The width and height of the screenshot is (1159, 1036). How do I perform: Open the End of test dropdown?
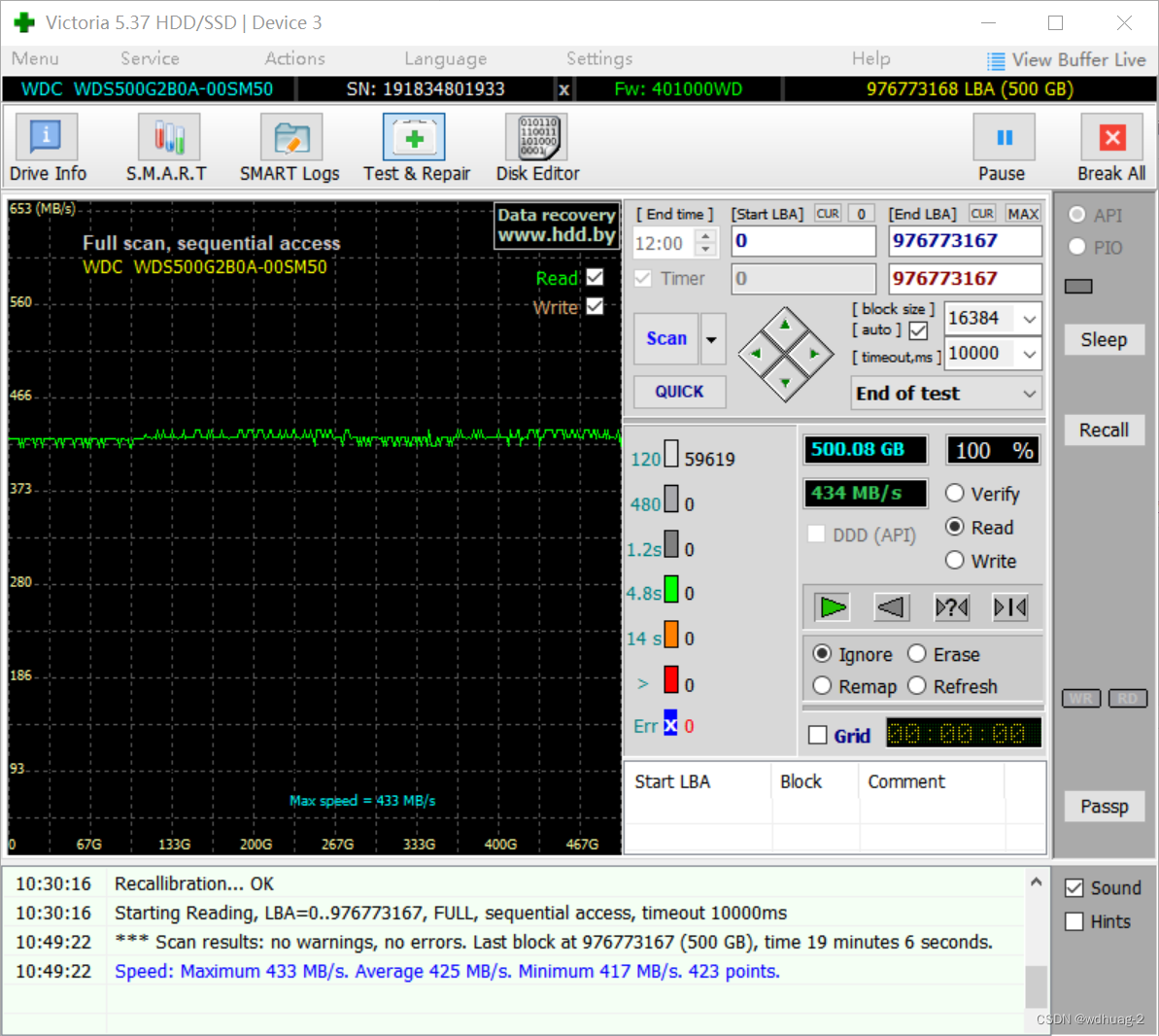coord(947,394)
